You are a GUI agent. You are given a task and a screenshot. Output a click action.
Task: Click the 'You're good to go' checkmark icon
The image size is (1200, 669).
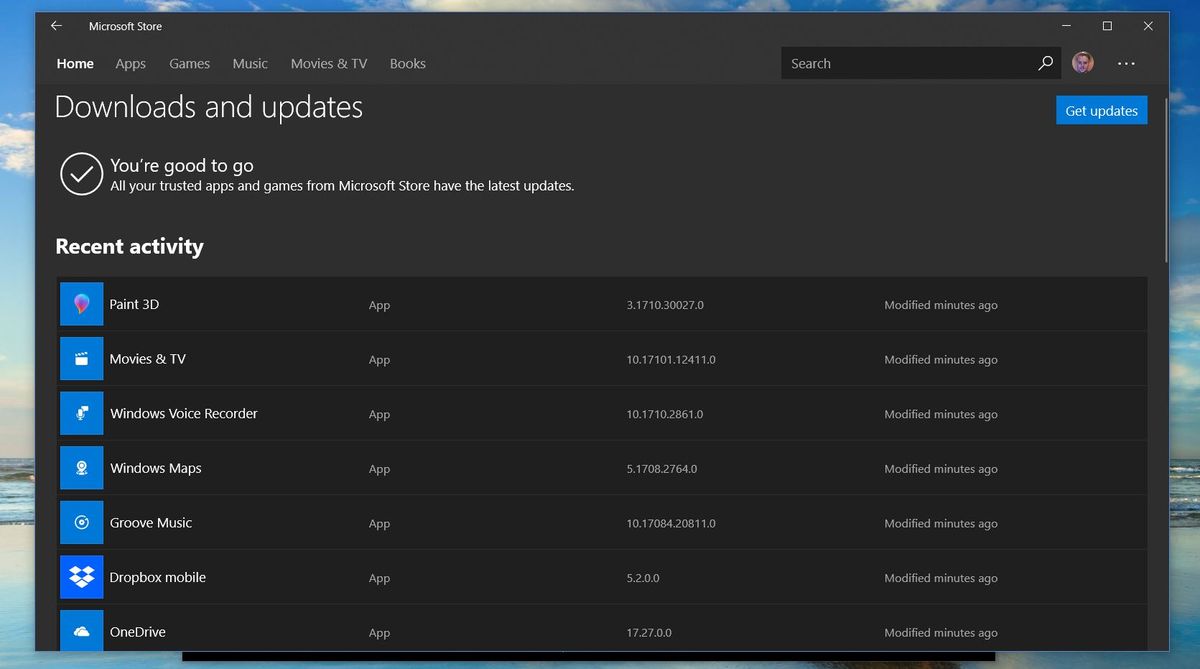[x=81, y=174]
